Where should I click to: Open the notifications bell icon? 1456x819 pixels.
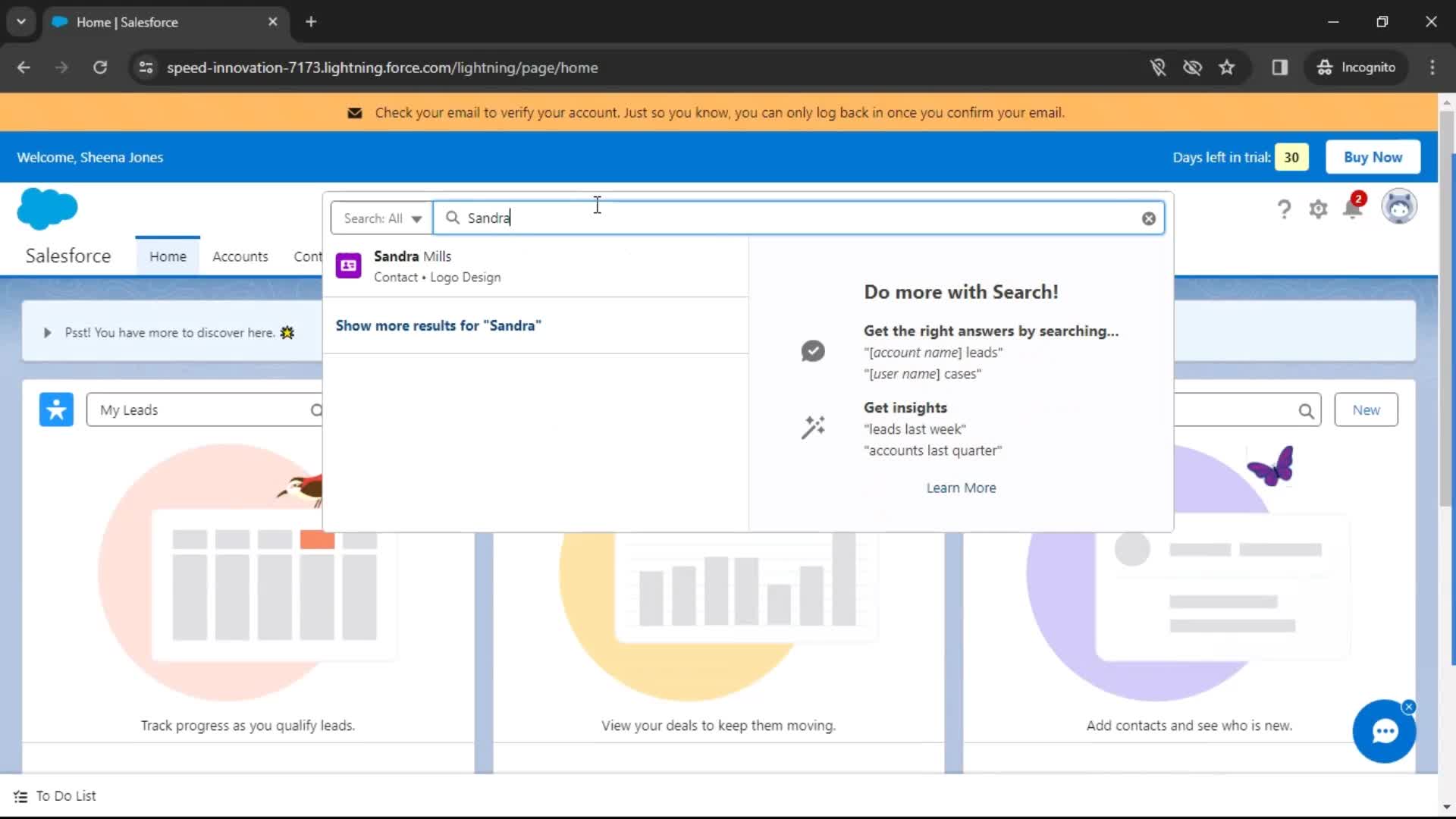pyautogui.click(x=1352, y=209)
